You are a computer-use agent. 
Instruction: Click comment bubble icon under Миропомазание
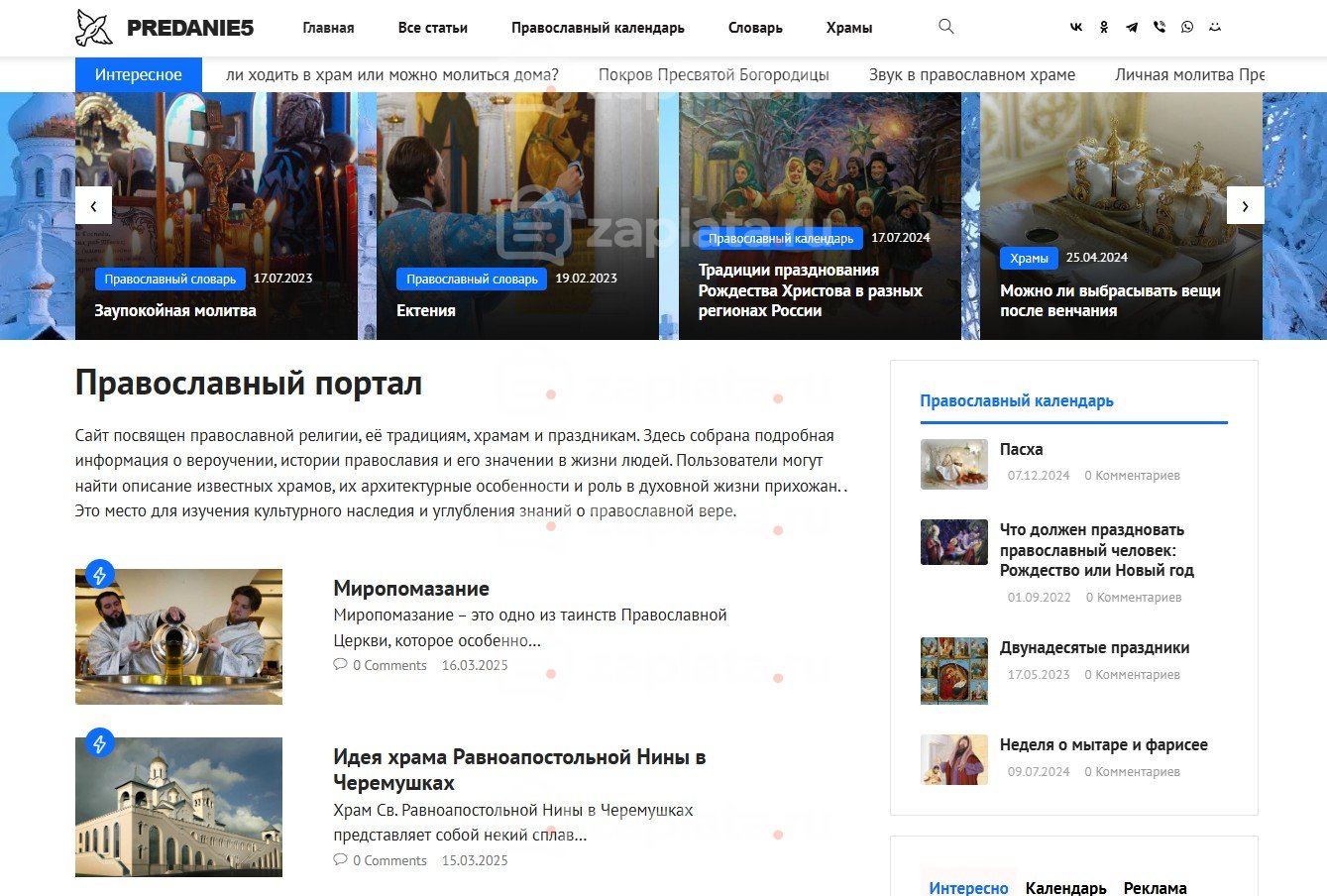[340, 665]
